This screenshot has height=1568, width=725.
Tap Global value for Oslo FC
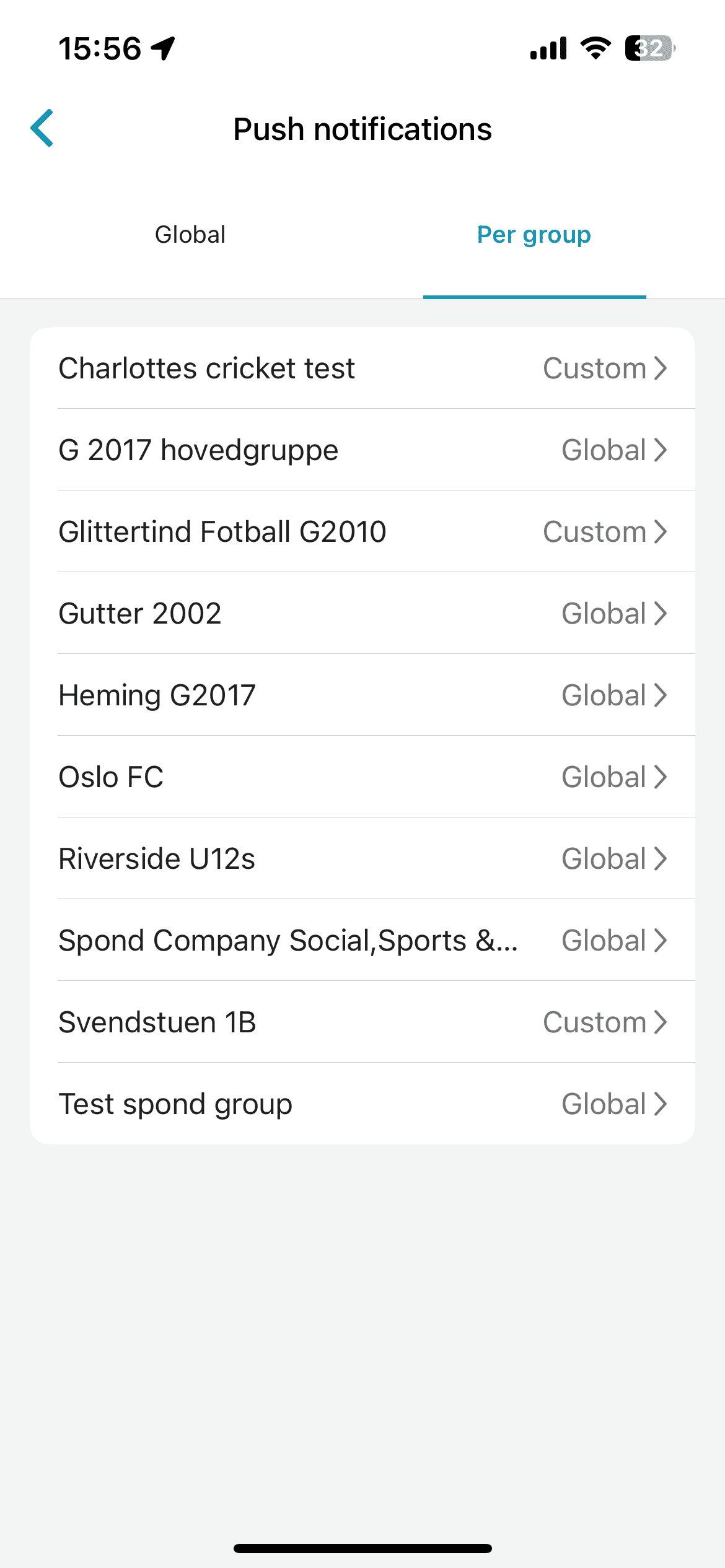(604, 777)
